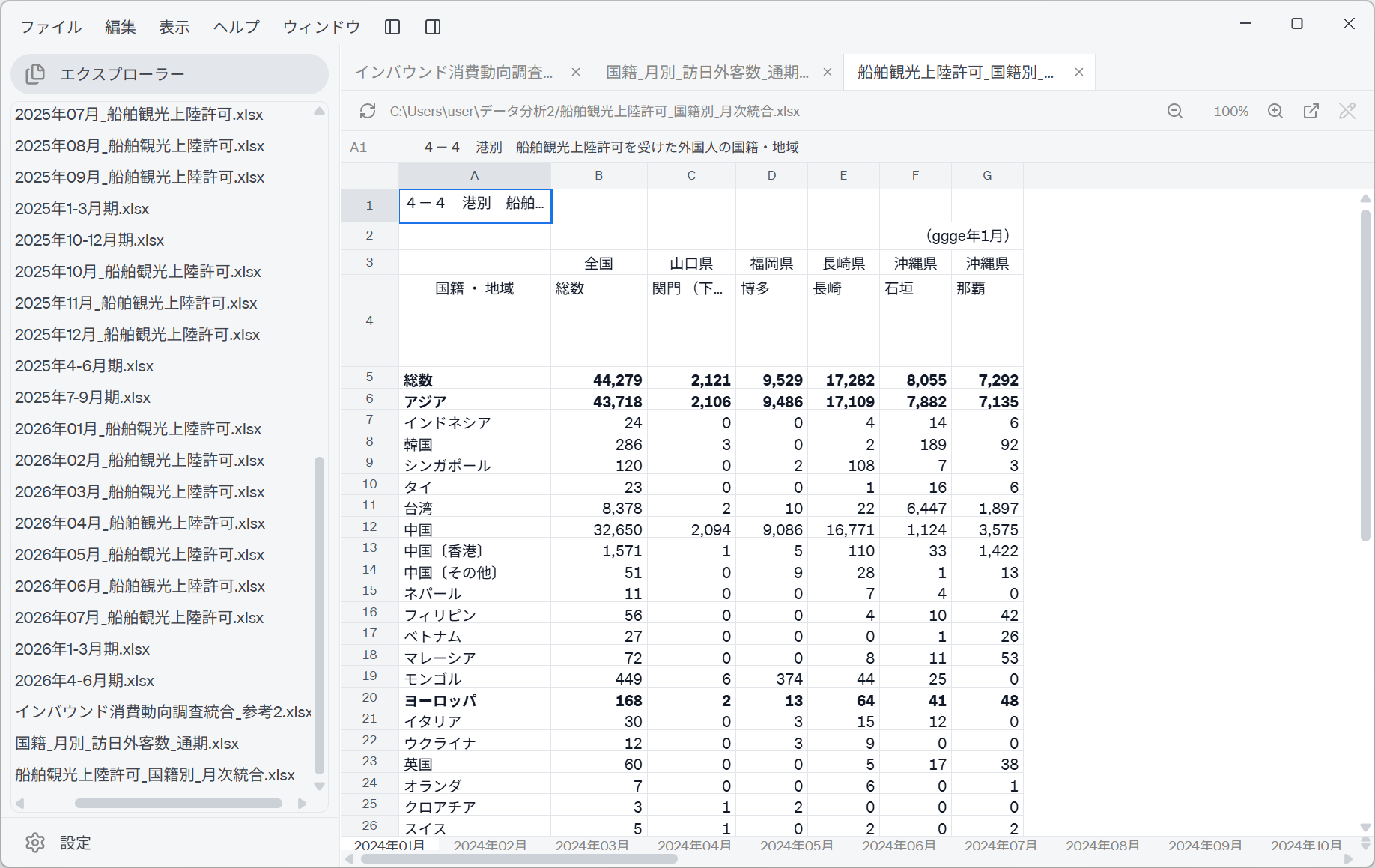Open the 表示 menu
Screen dimensions: 1375x868
174,27
